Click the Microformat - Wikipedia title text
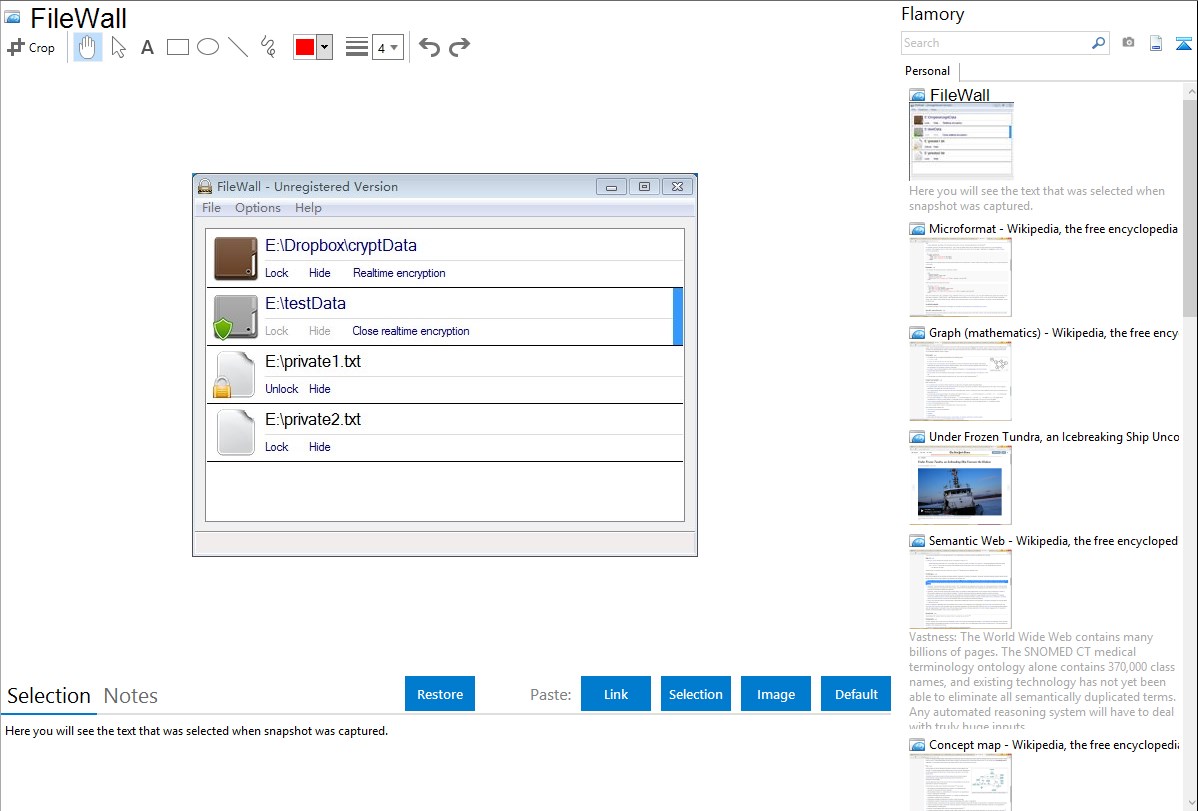The height and width of the screenshot is (811, 1198). pos(1053,229)
